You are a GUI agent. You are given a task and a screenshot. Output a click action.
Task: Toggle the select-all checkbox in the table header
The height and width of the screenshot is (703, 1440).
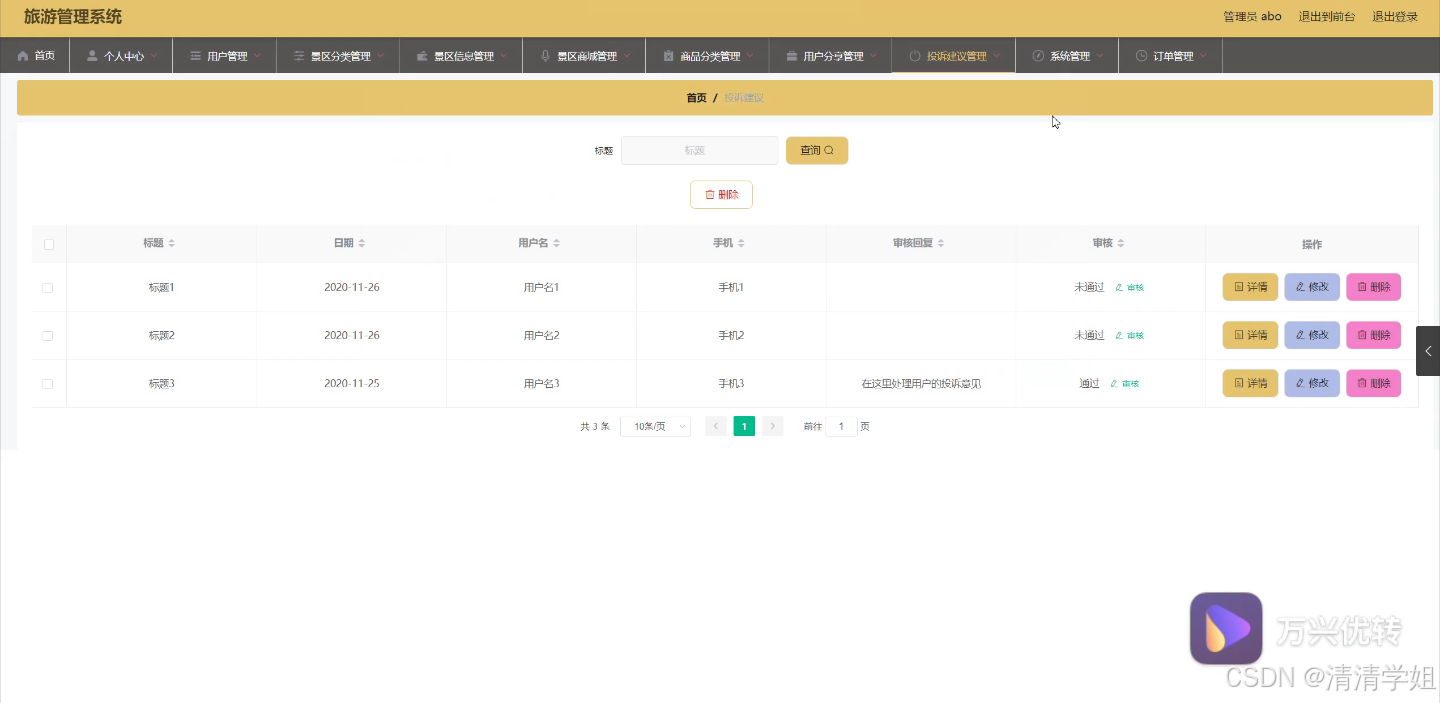47,243
